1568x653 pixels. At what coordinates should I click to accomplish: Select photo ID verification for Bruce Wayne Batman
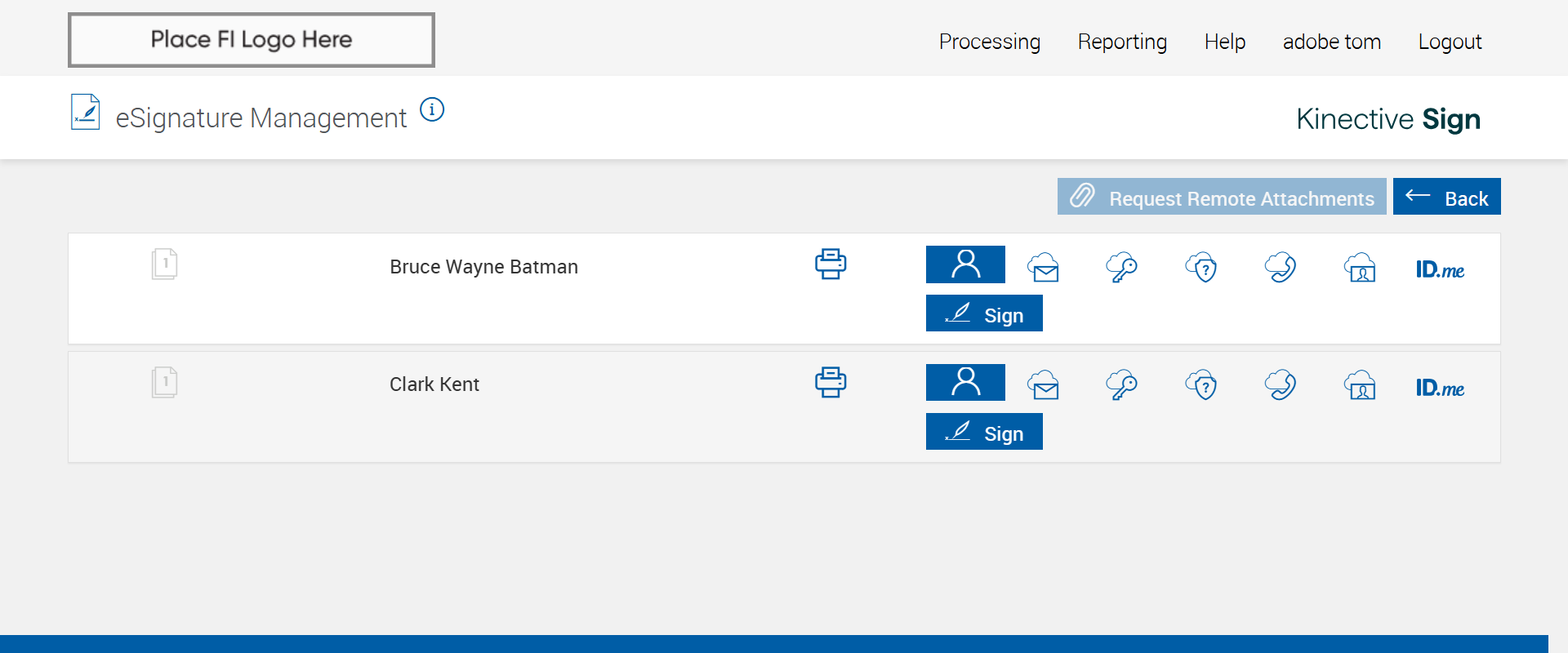point(1361,267)
